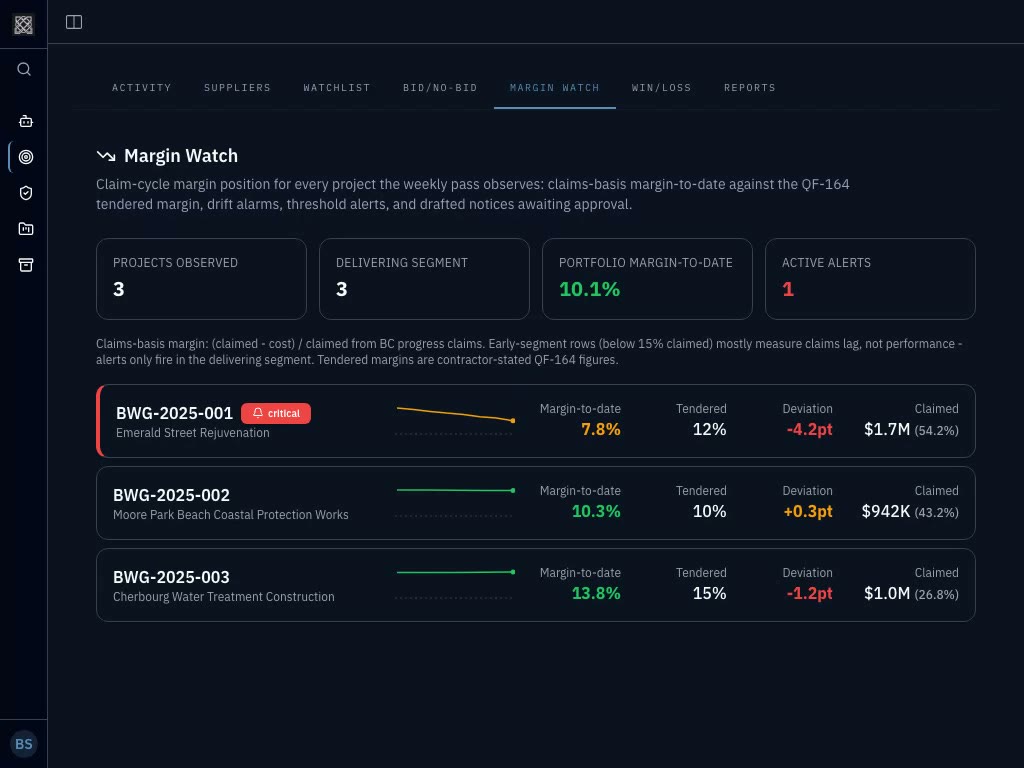Screen dimensions: 1024x768
Task: Click the app logo icon
Action: tap(24, 25)
